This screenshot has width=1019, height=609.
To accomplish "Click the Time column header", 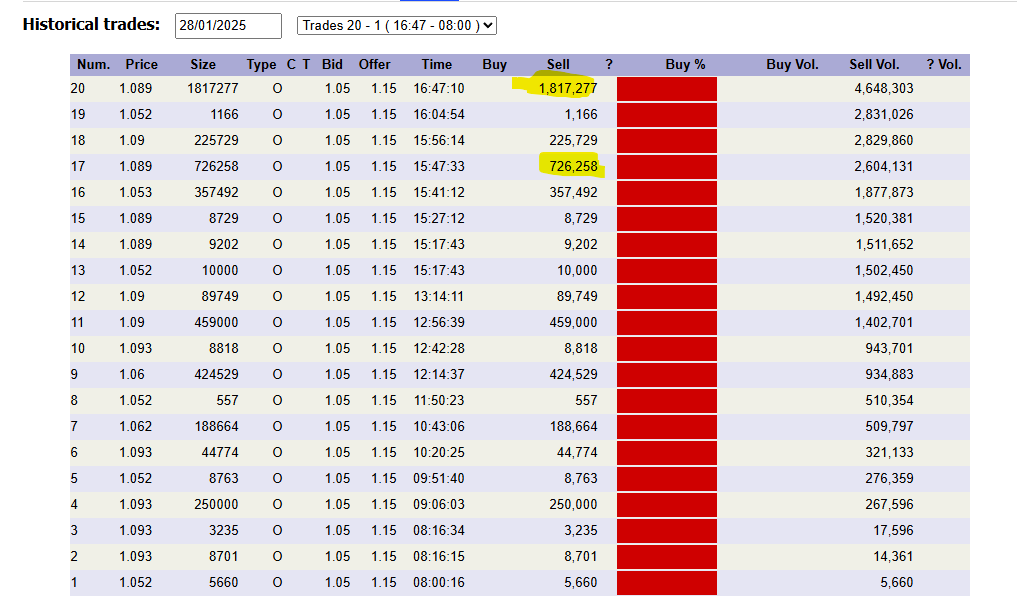I will point(437,64).
